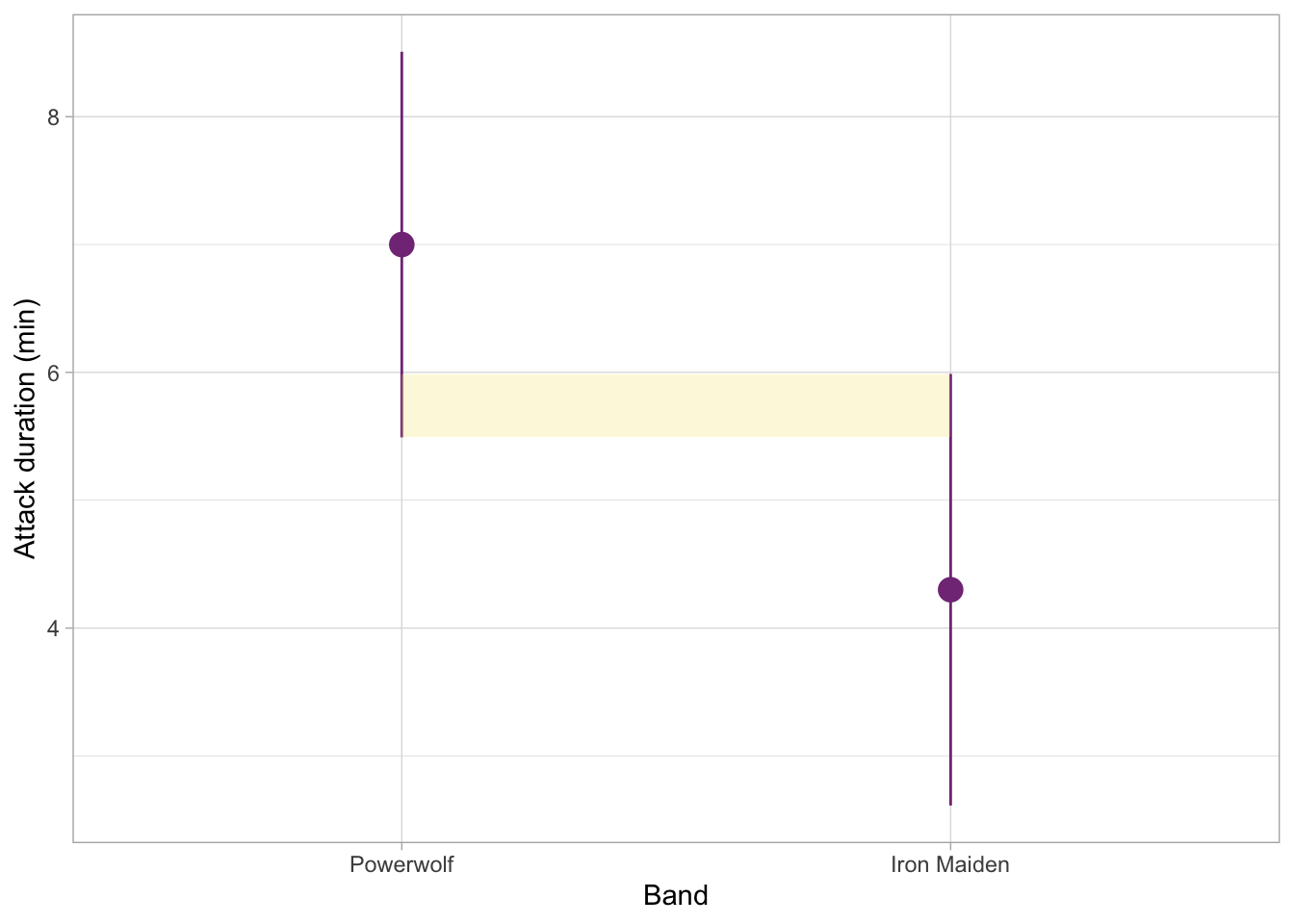Click the Iron Maiden purple data point
Viewport: 1294px width, 924px height.
click(950, 589)
